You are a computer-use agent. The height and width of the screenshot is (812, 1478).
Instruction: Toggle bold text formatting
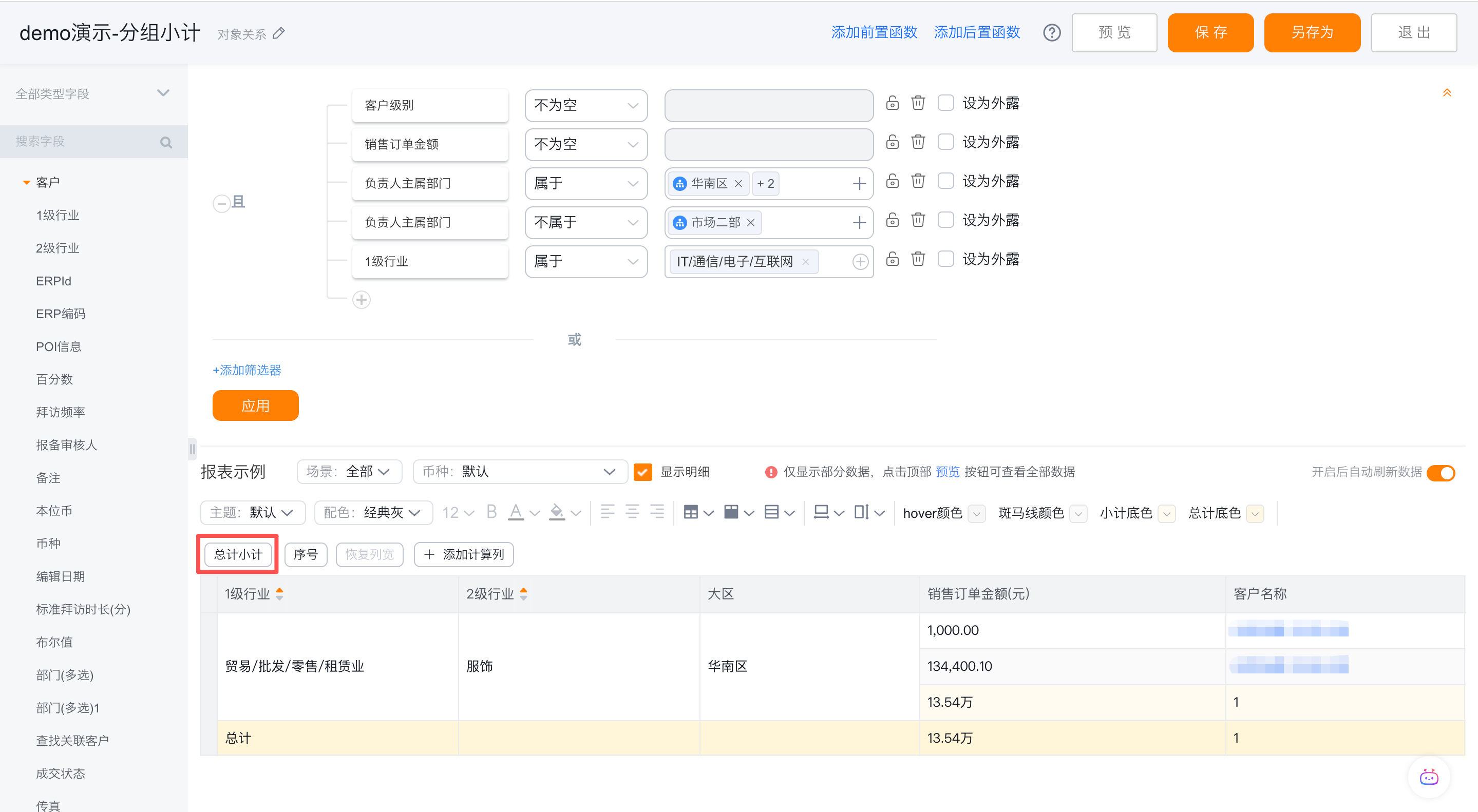click(491, 512)
